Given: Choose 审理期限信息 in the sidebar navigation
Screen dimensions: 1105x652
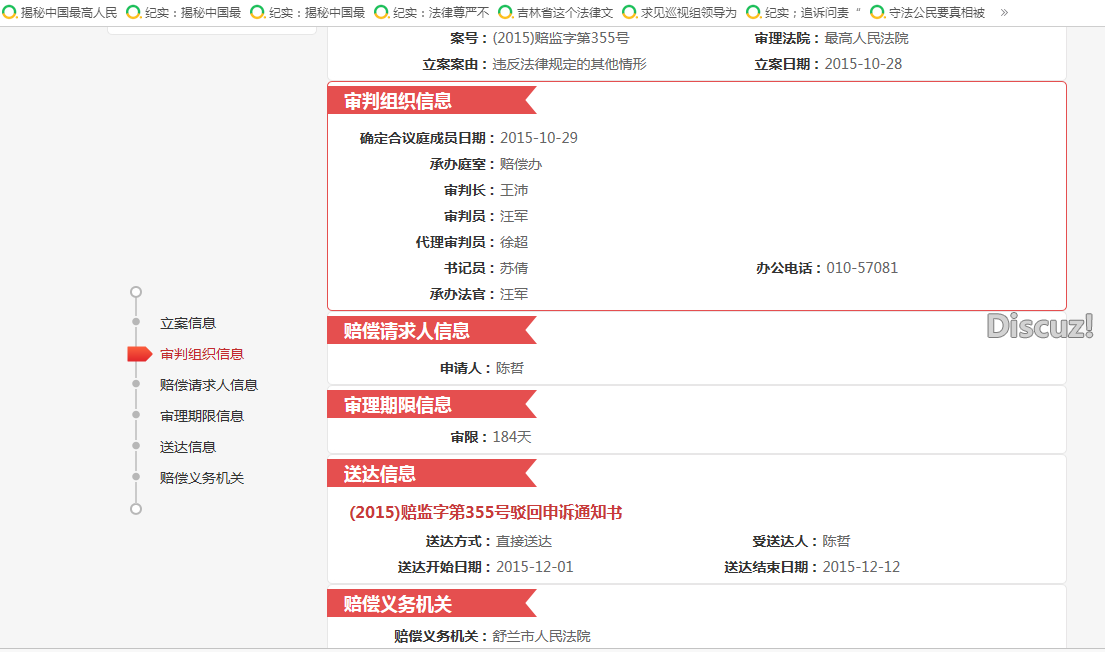Looking at the screenshot, I should pos(202,417).
